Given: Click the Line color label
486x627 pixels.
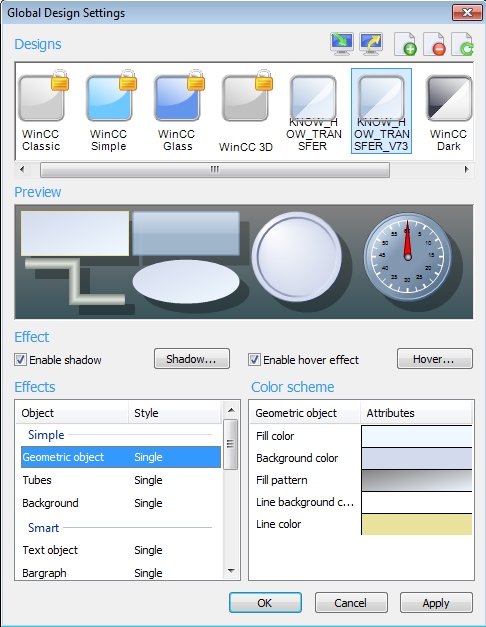Looking at the screenshot, I should 279,524.
